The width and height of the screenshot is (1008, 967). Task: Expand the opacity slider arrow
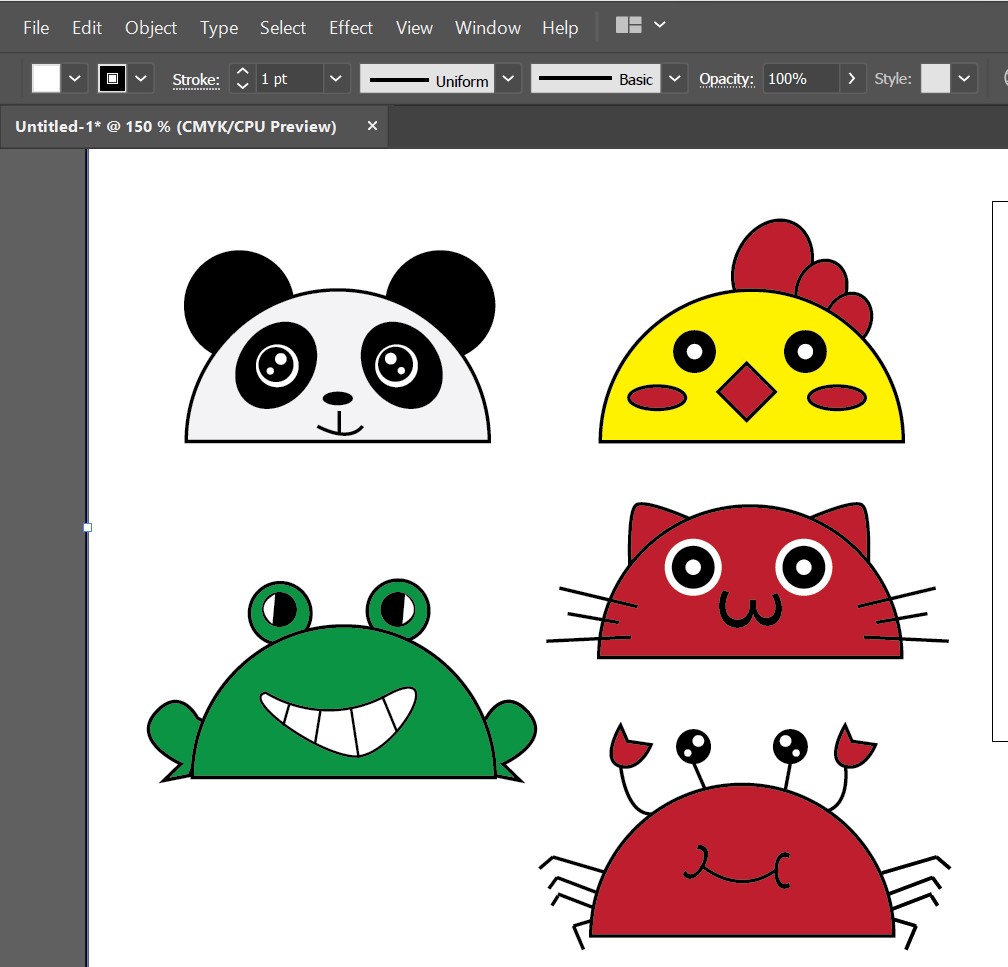point(852,78)
